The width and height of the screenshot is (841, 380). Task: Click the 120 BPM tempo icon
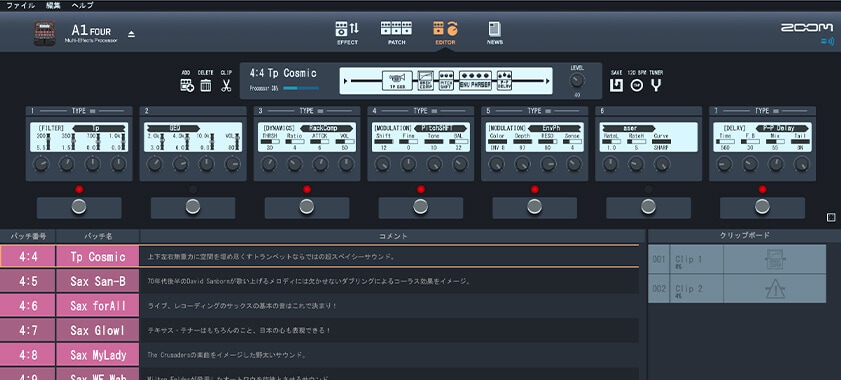[637, 85]
